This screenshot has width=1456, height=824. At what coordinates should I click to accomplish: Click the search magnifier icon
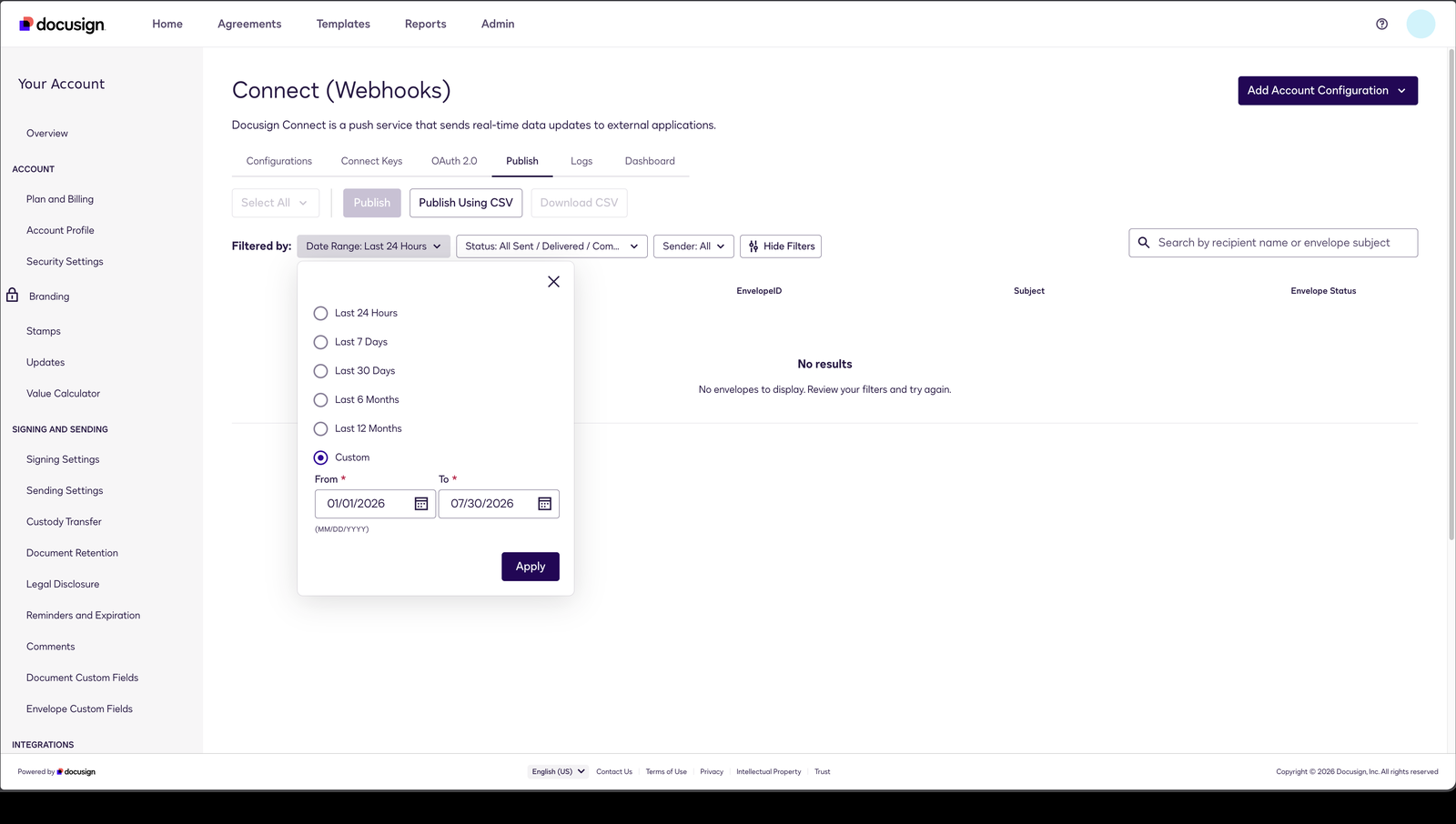pos(1144,243)
